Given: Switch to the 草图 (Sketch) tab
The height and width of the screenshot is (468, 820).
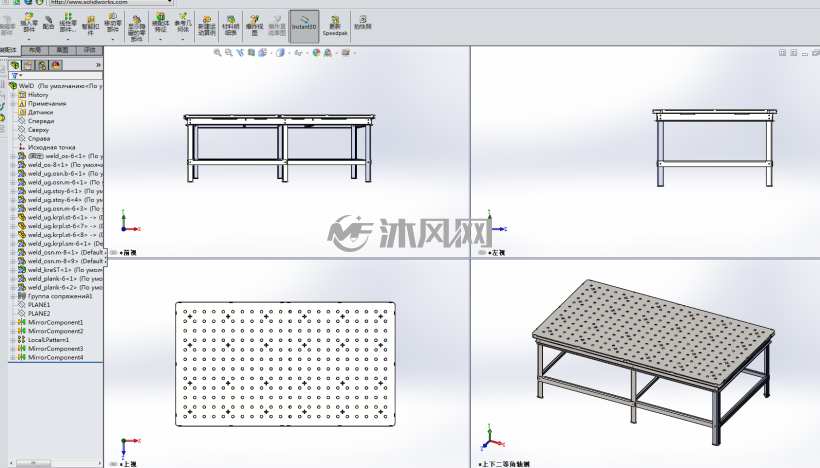Looking at the screenshot, I should tap(62, 50).
